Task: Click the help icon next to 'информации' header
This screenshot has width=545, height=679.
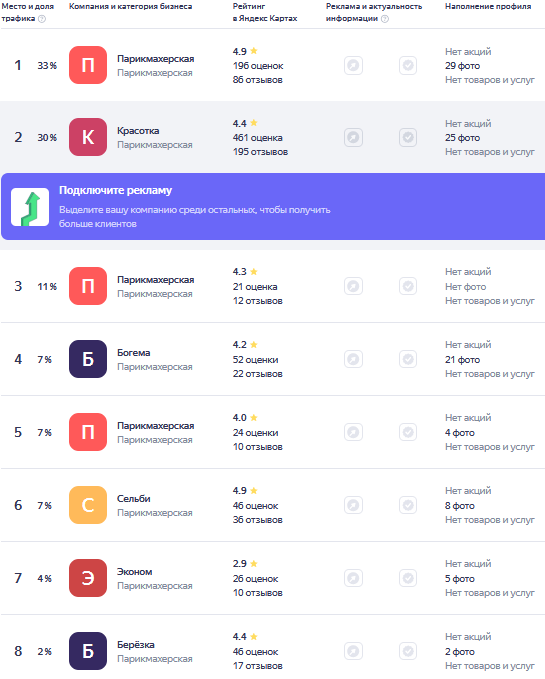Action: click(x=385, y=19)
